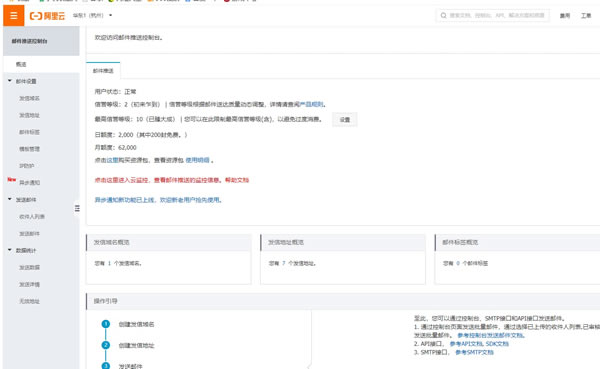
Task: Click the 邮件标签概览 card header
Action: (x=517, y=242)
